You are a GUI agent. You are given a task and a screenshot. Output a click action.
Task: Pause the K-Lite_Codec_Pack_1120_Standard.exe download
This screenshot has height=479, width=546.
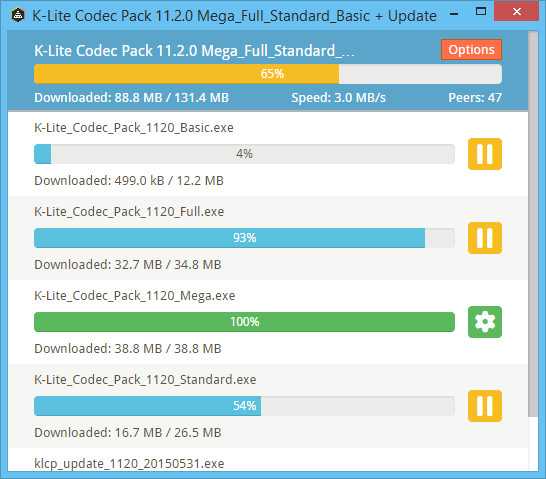tap(485, 406)
